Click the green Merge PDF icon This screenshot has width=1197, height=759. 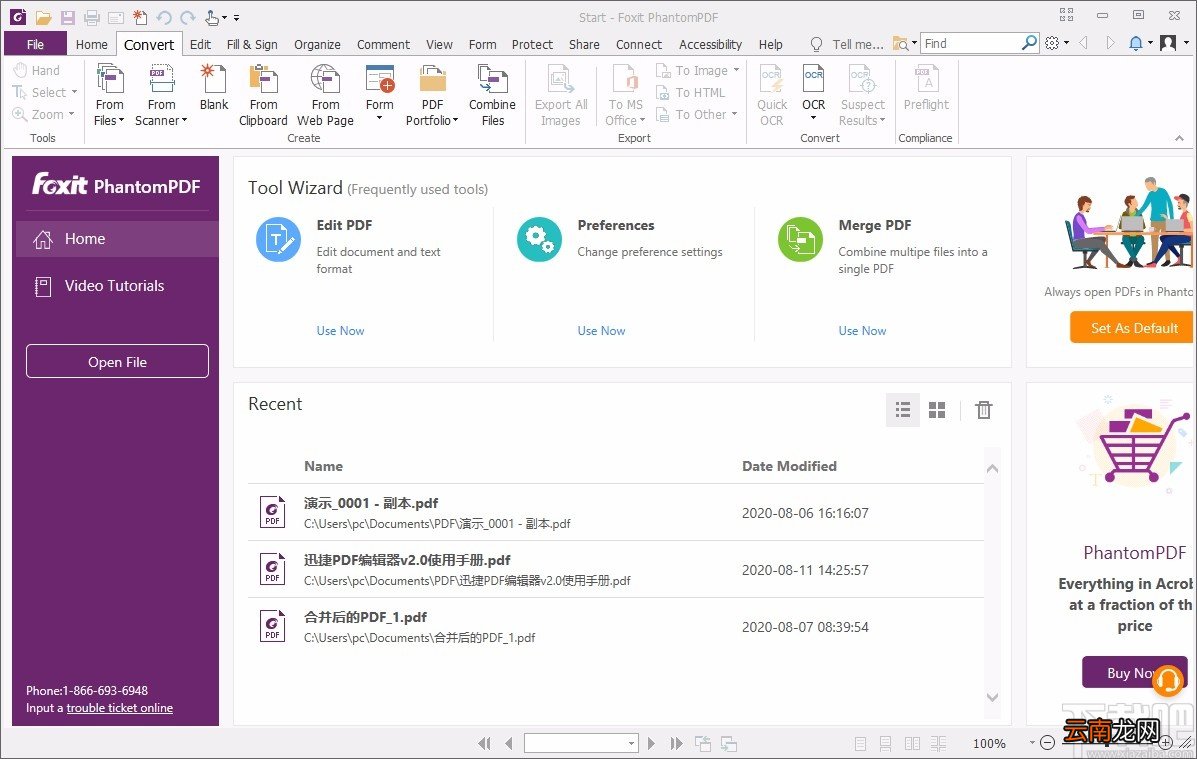[800, 240]
